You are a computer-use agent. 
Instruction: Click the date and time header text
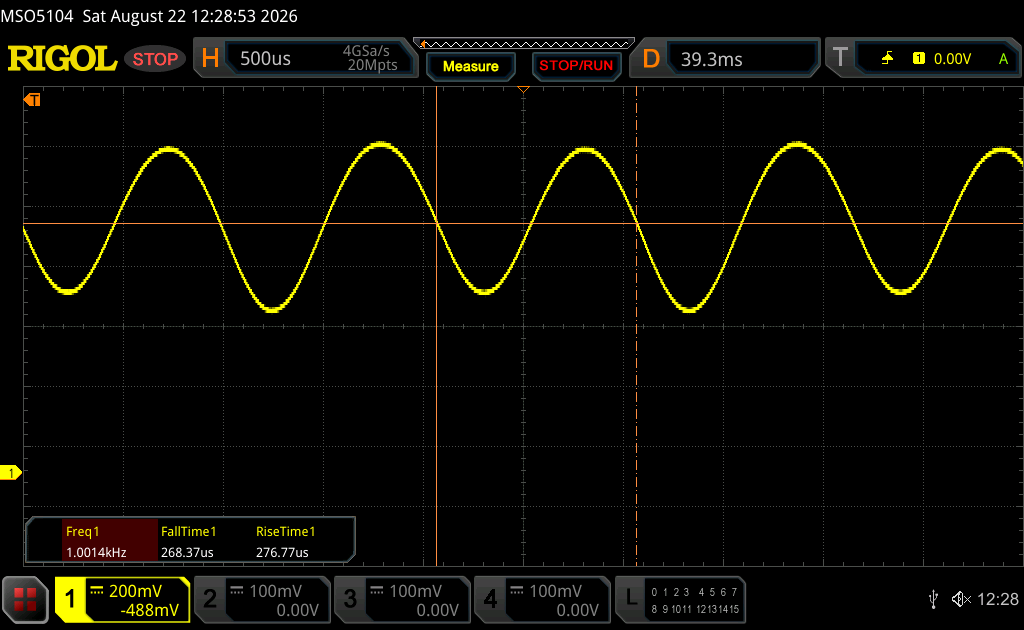point(190,16)
